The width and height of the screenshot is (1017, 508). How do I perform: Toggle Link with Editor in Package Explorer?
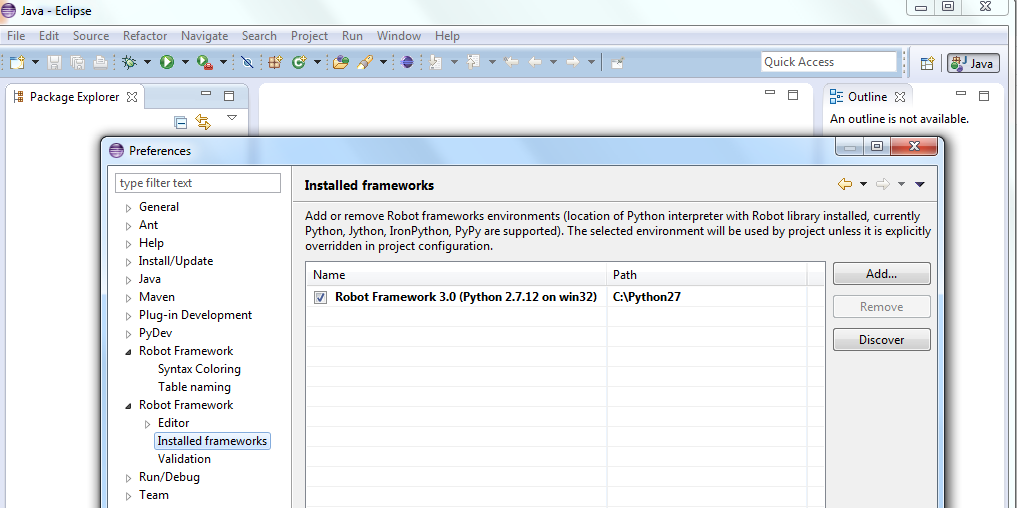click(204, 123)
